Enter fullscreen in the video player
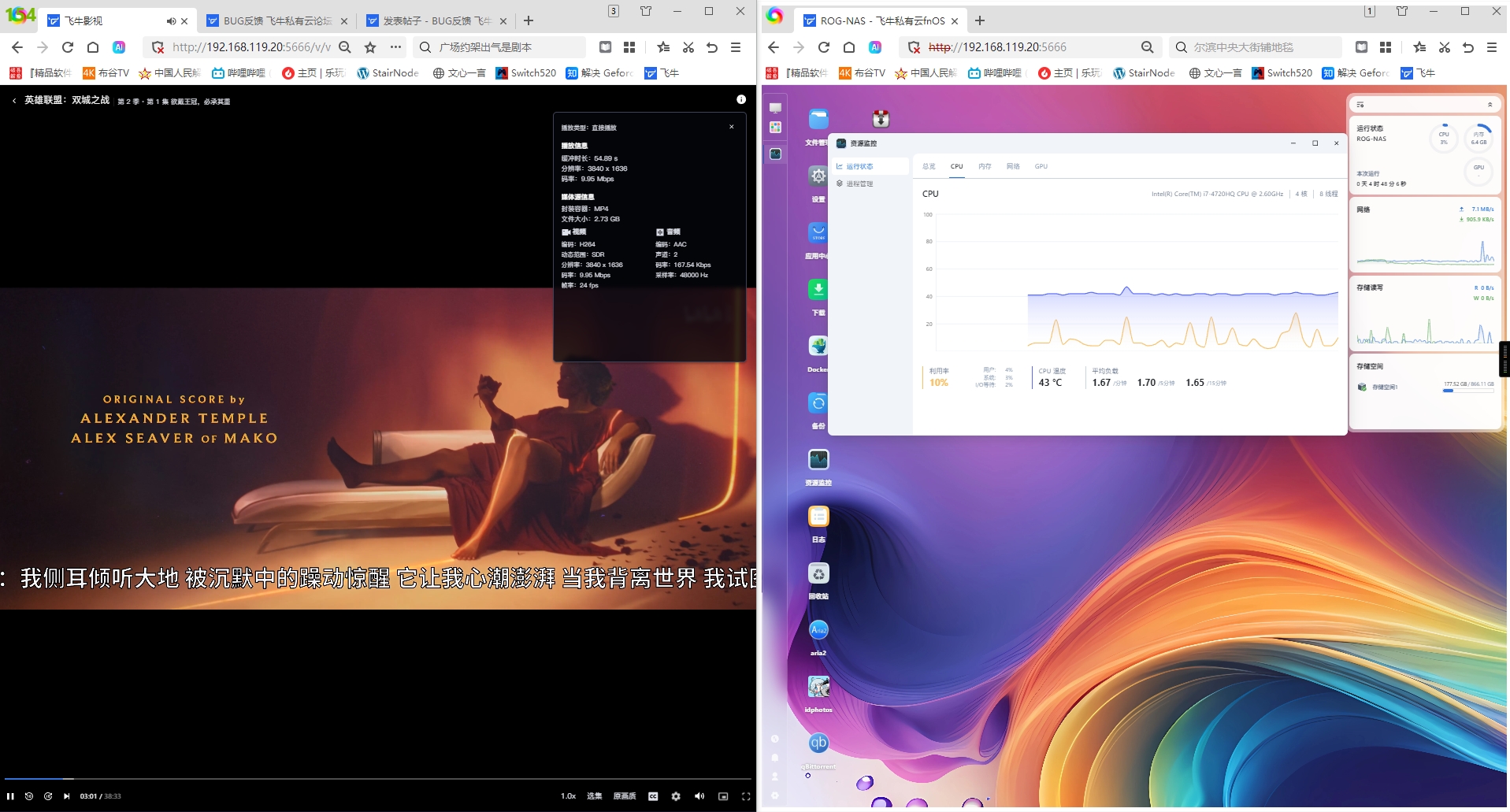Viewport: 1510px width, 812px height. coord(746,796)
